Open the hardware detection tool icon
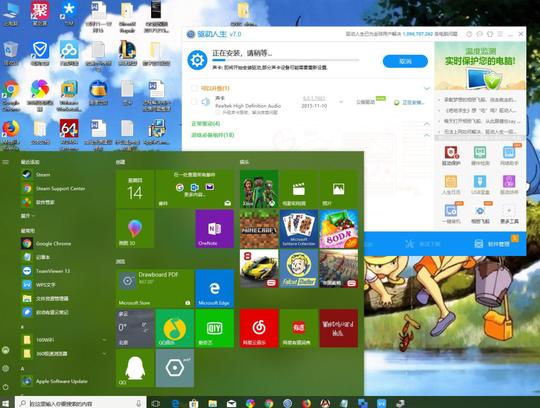 click(x=480, y=155)
